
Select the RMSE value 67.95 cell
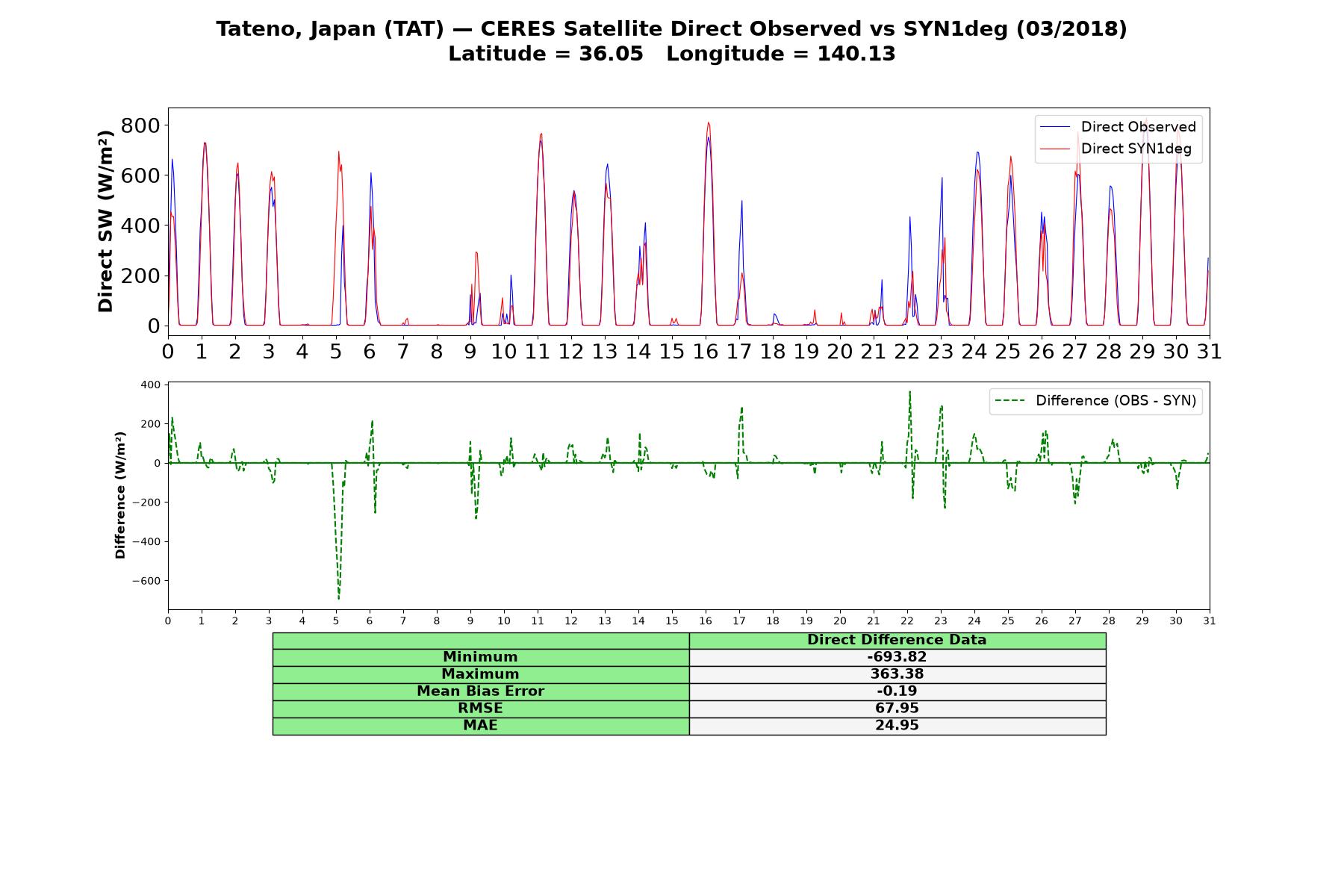point(897,709)
